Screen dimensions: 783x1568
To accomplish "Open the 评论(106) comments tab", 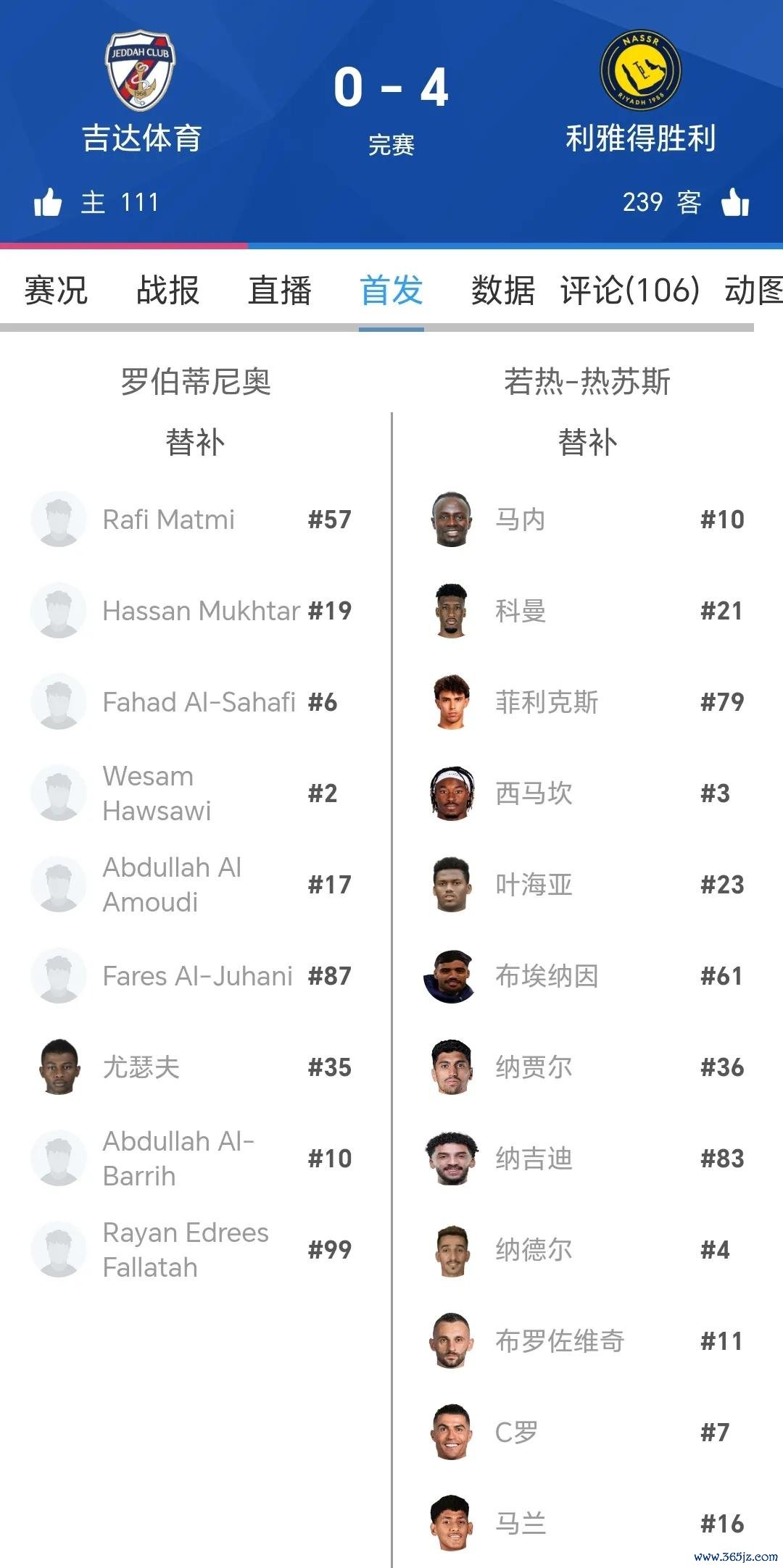I will point(629,291).
